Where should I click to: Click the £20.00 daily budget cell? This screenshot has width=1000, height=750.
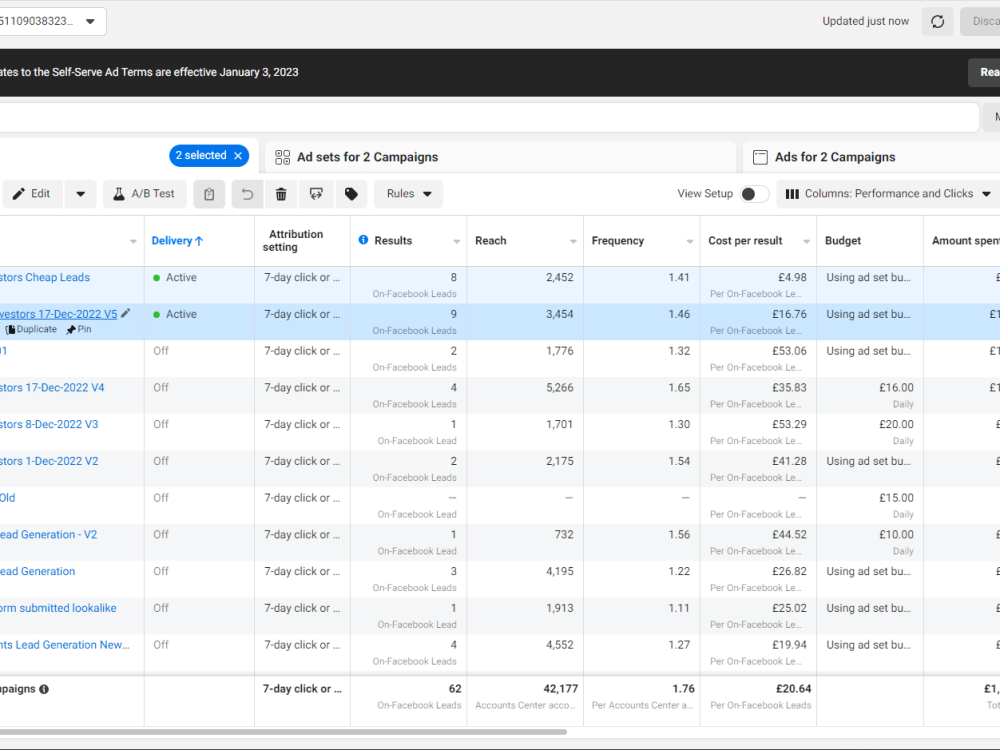896,425
